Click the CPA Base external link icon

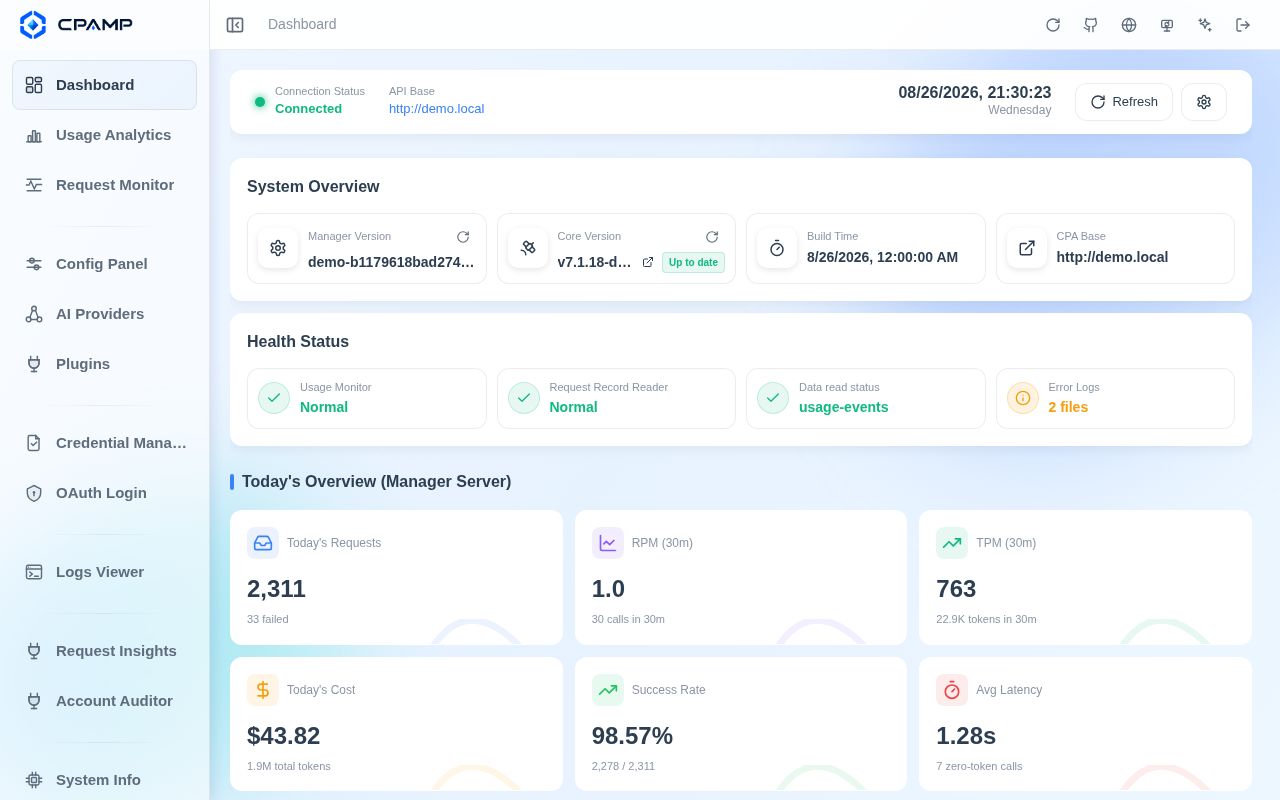1027,248
